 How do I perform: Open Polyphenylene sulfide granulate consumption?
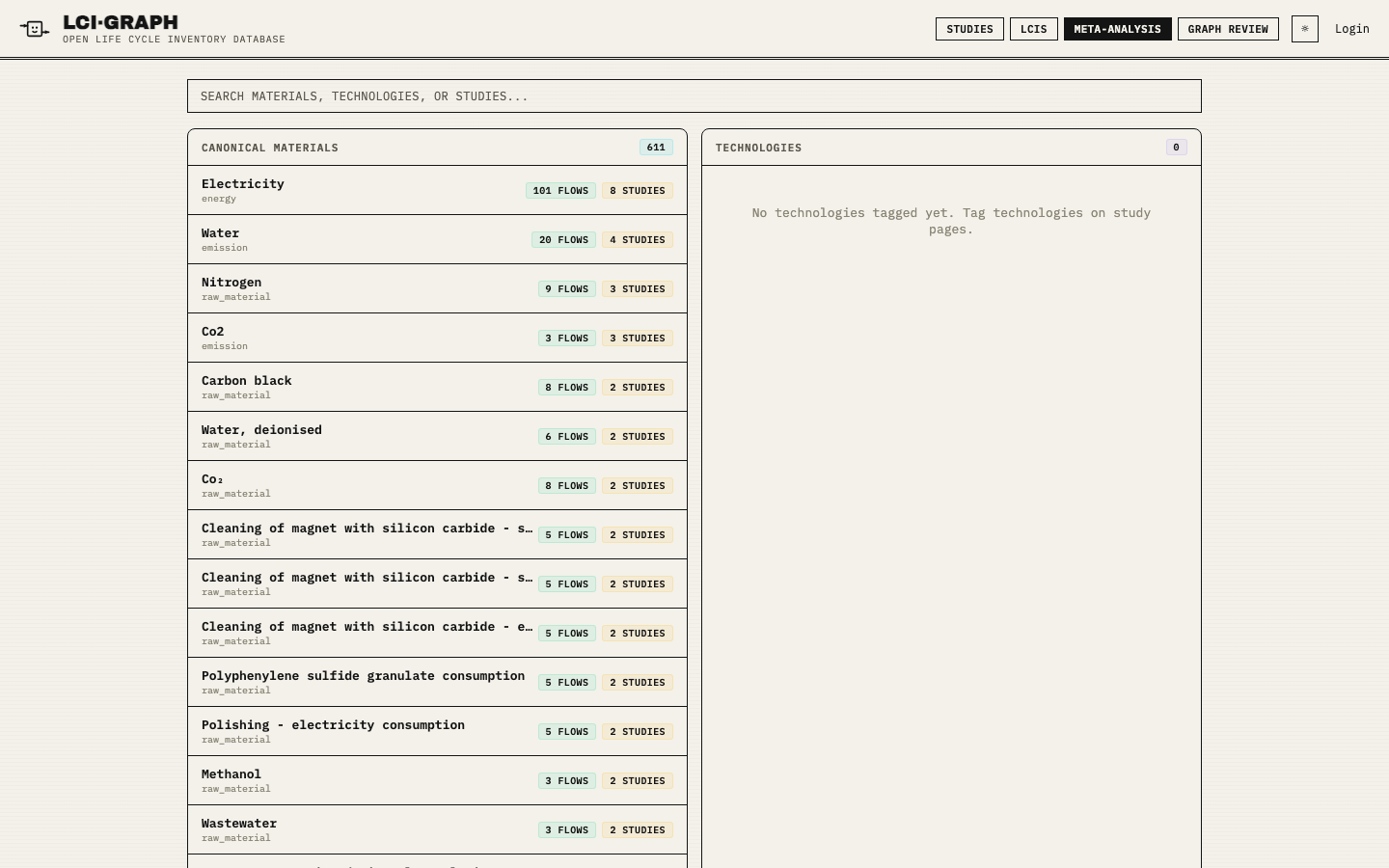coord(437,682)
